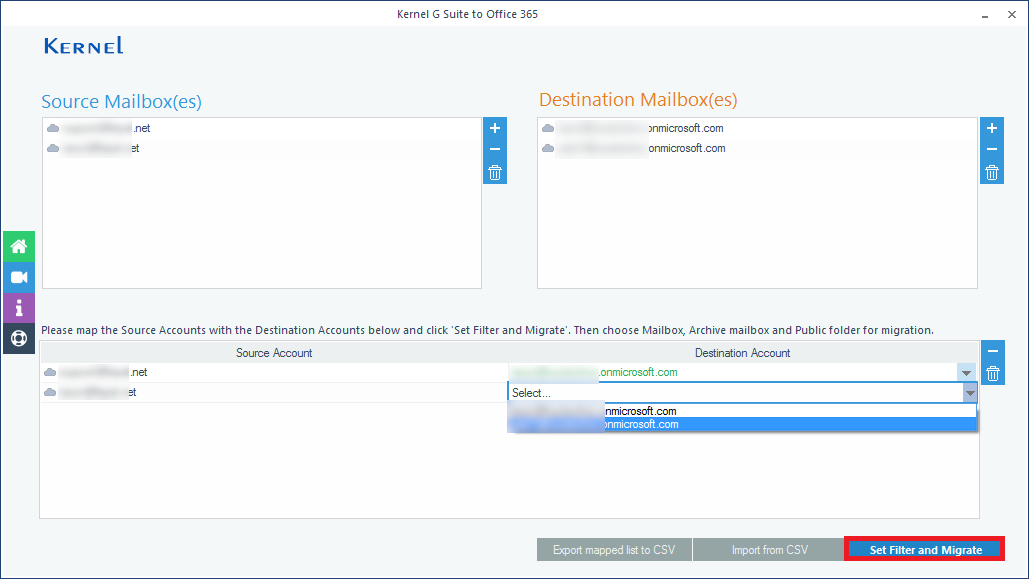This screenshot has width=1029, height=579.
Task: Open the support lifebuoy sidebar icon
Action: pyautogui.click(x=18, y=339)
